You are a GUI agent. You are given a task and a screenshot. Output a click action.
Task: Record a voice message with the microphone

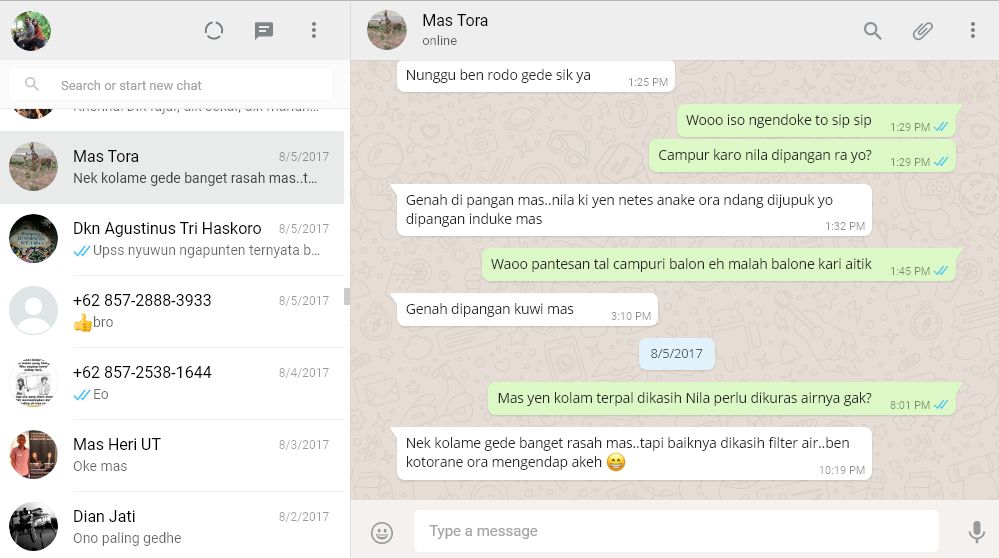976,531
